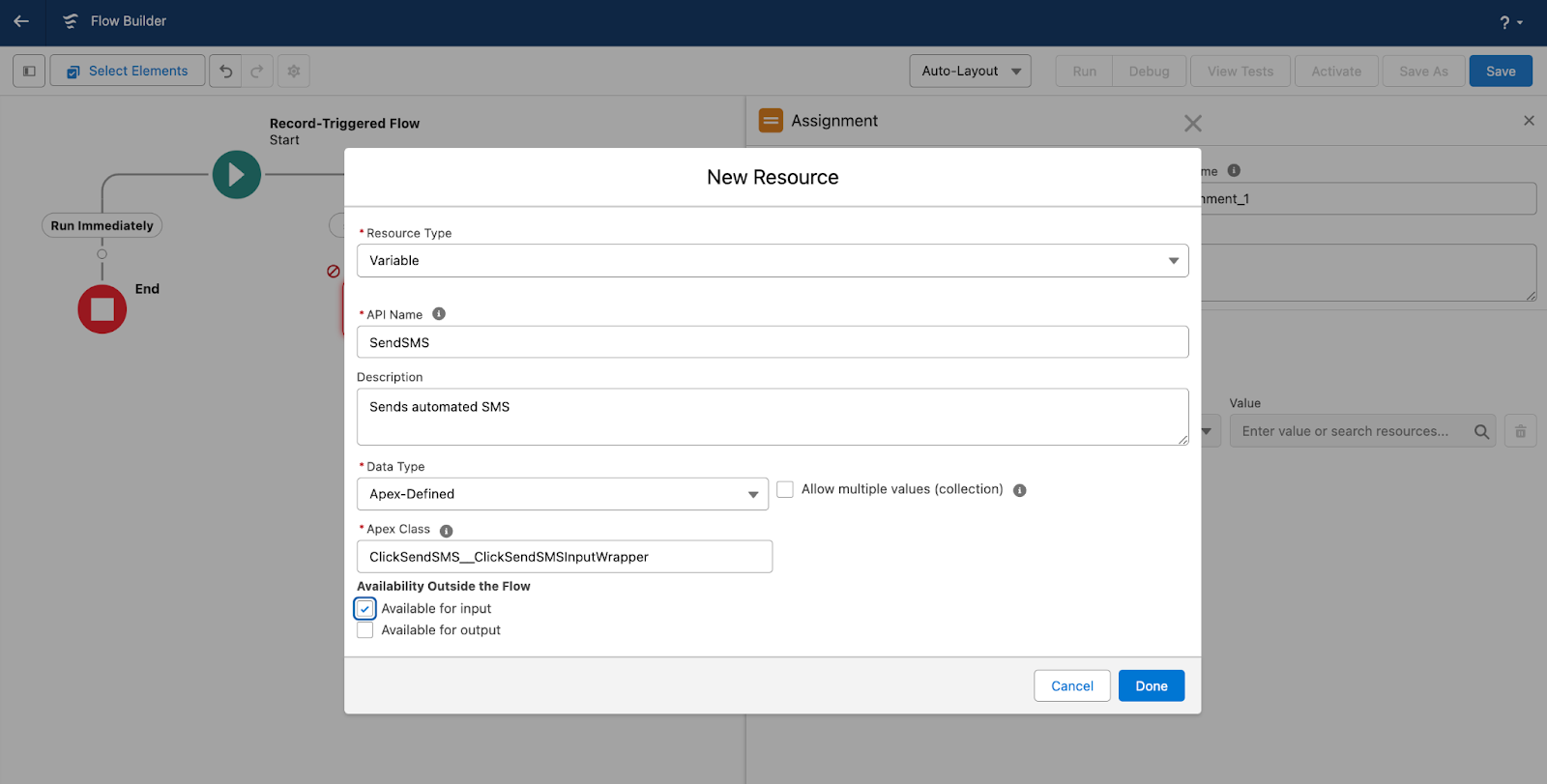The image size is (1547, 784).
Task: Click the Apex Class input field
Action: tap(565, 557)
